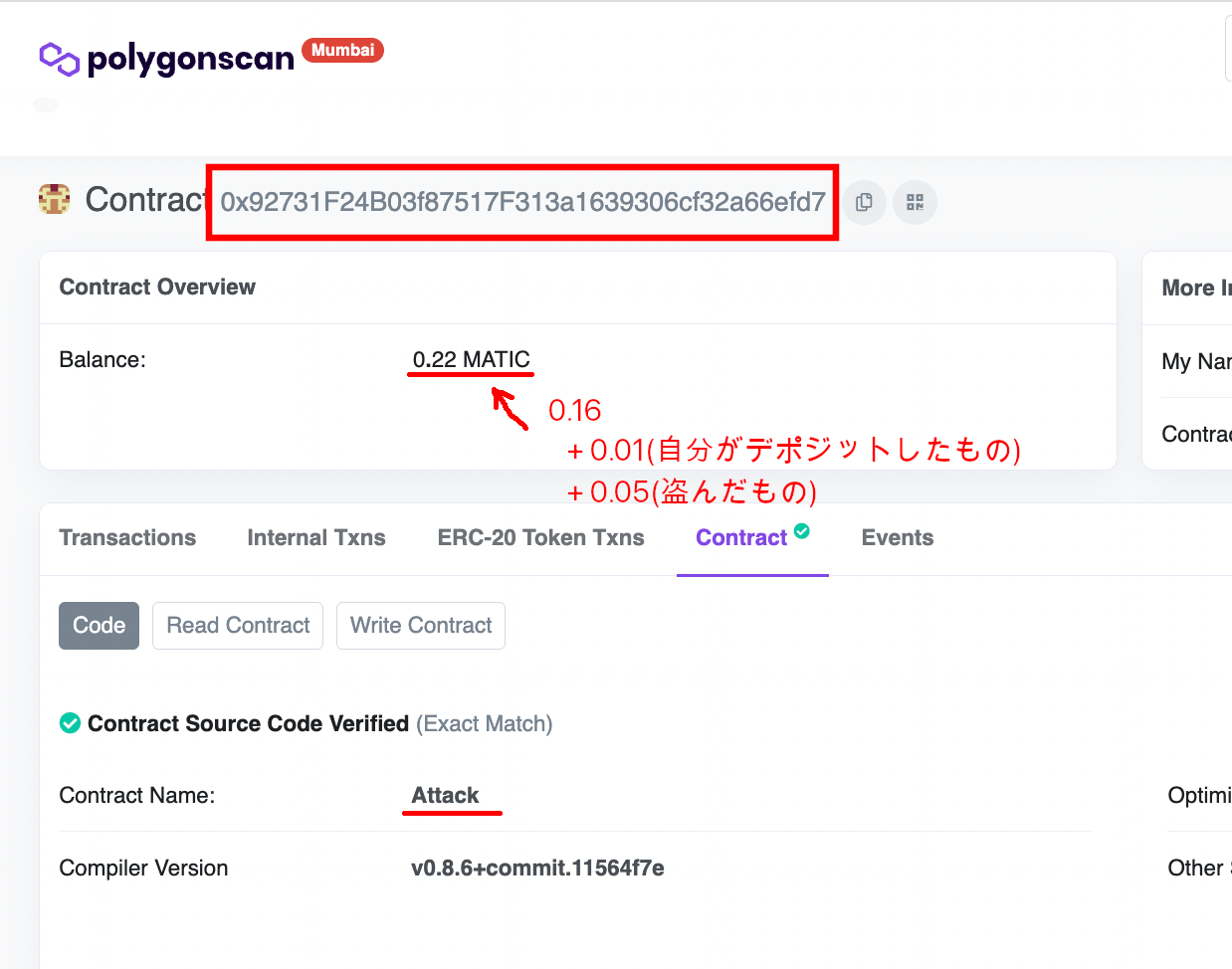Copy the contract address to clipboard
This screenshot has height=969, width=1232.
[865, 202]
